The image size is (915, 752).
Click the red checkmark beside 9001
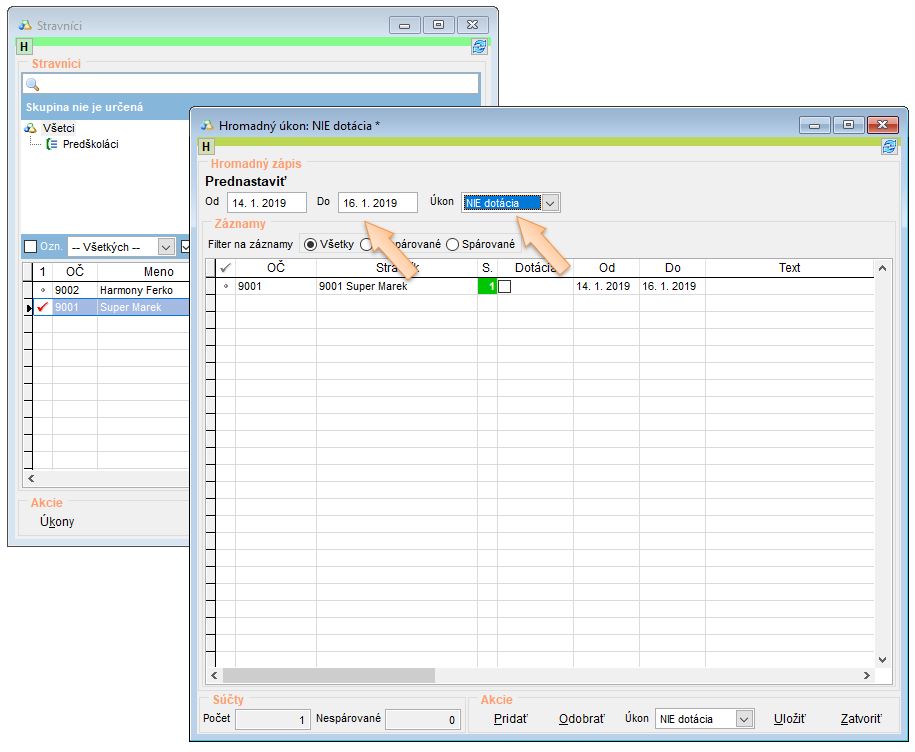click(x=42, y=308)
